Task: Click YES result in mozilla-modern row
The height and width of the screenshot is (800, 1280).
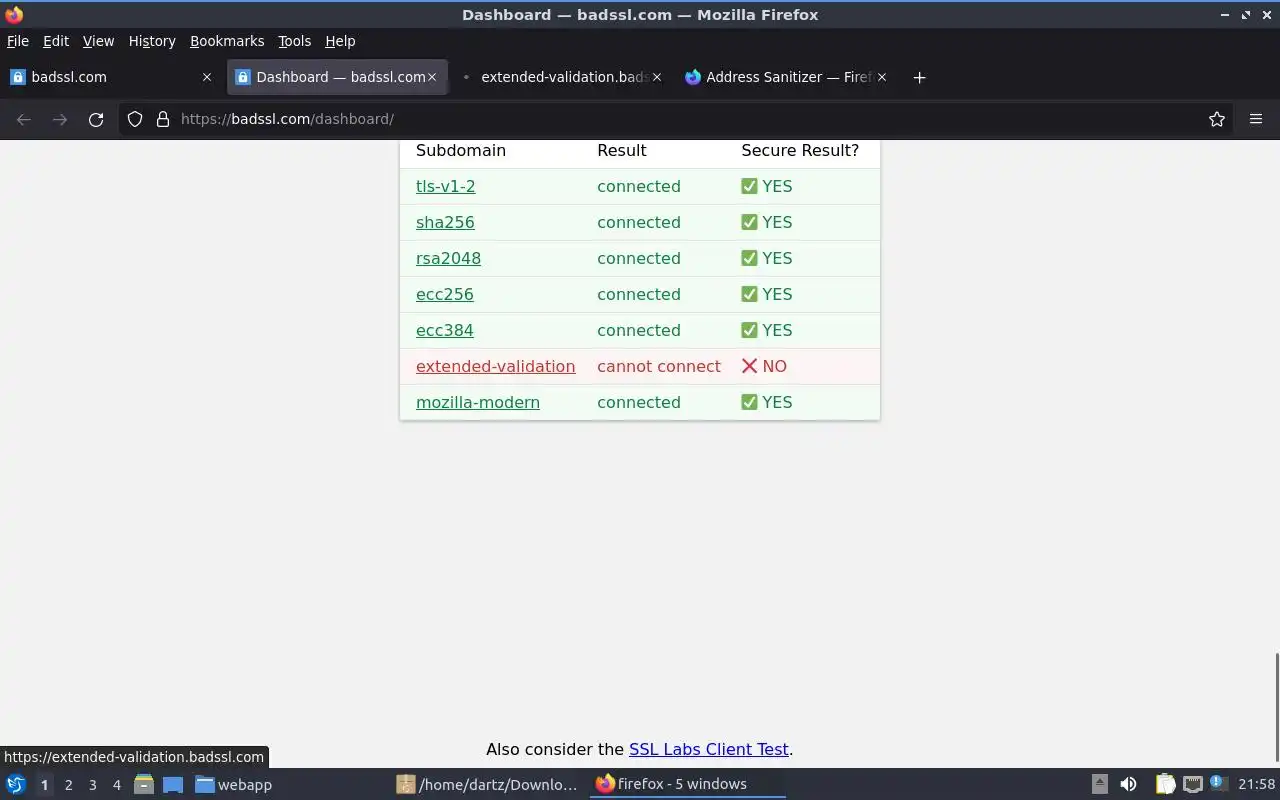Action: (x=767, y=402)
